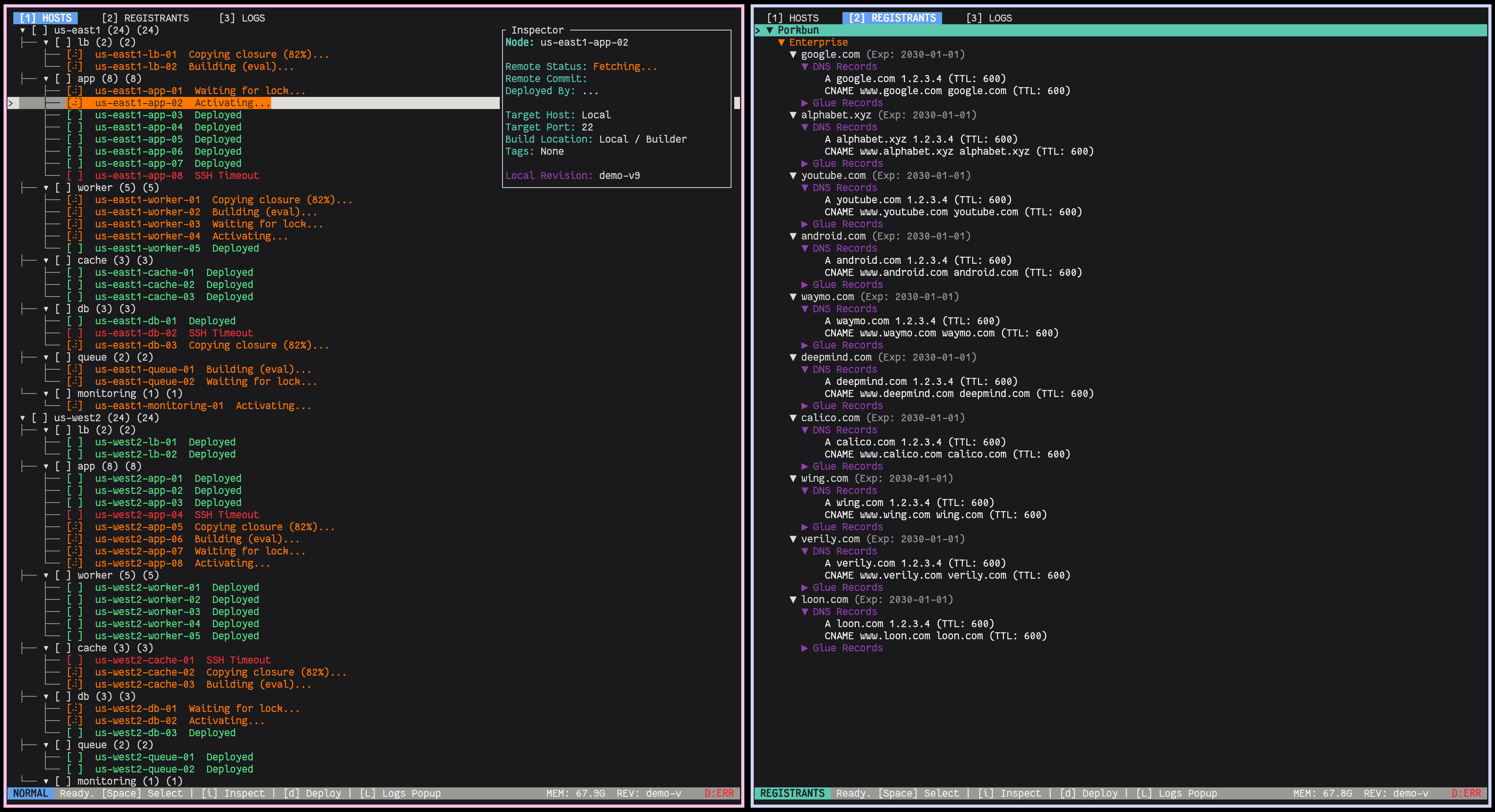
Task: Expand Glue Records under loon.com
Action: coord(805,648)
